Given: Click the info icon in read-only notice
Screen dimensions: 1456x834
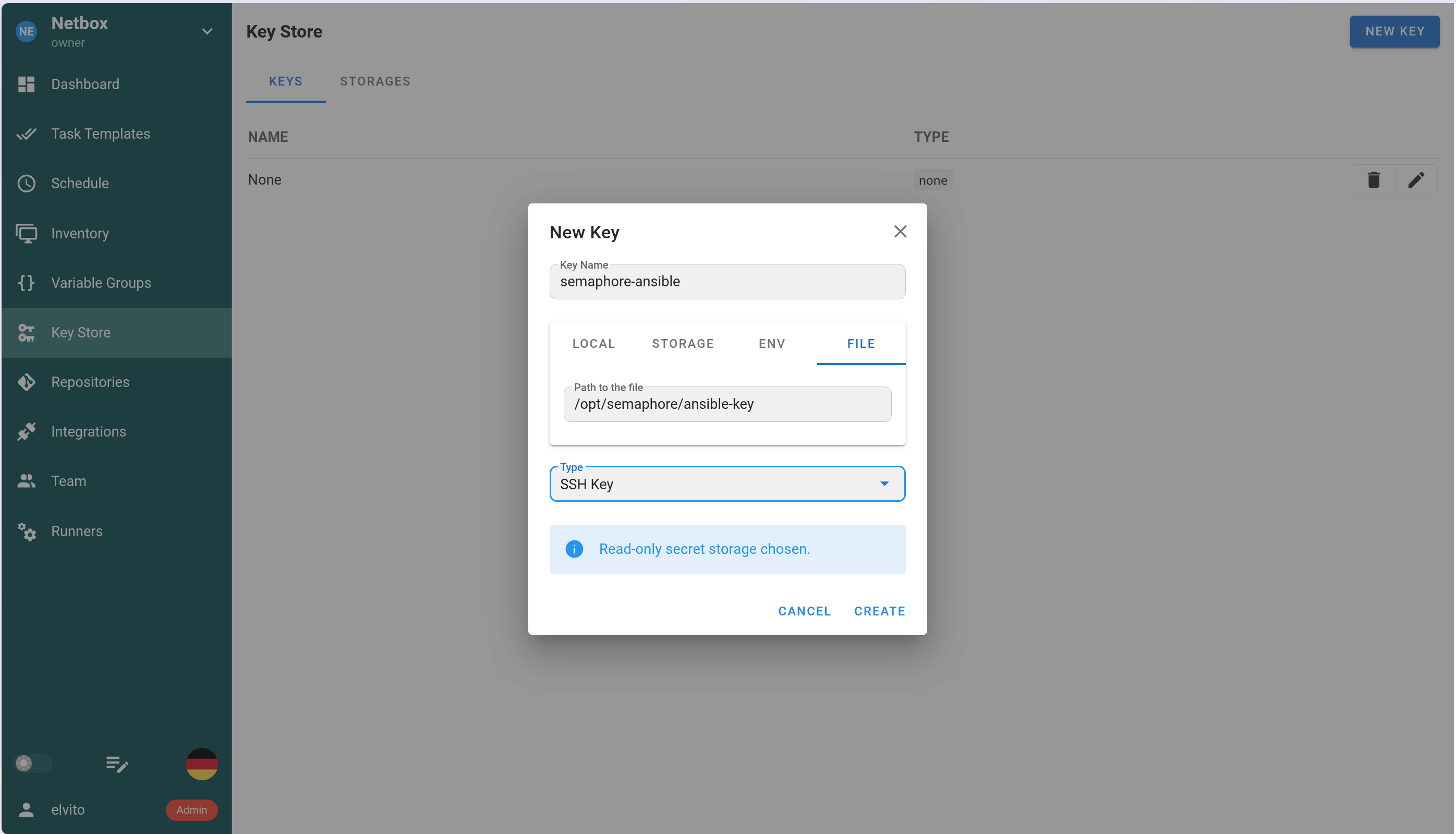Looking at the screenshot, I should [x=574, y=549].
